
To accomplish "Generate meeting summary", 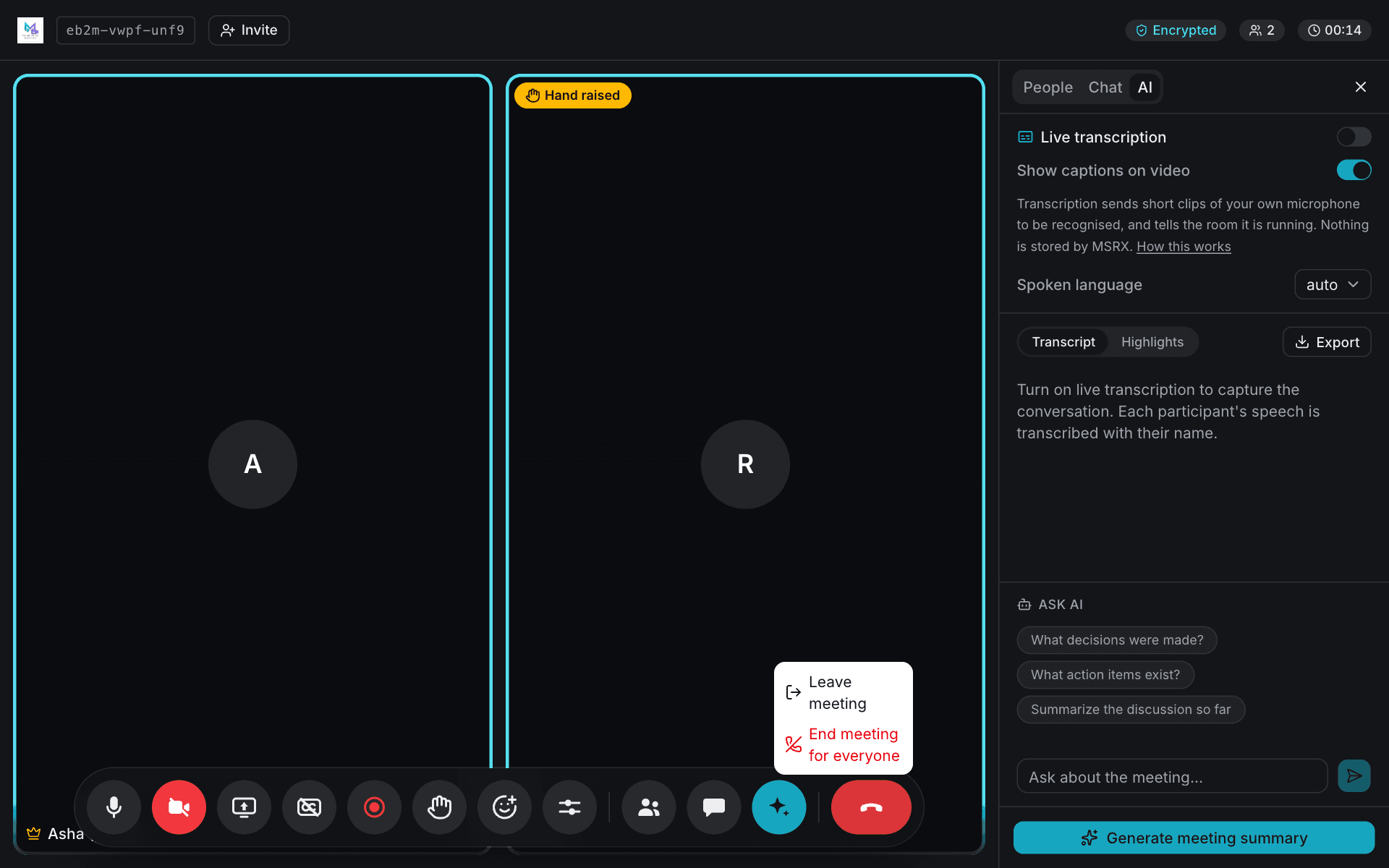I will [1194, 838].
